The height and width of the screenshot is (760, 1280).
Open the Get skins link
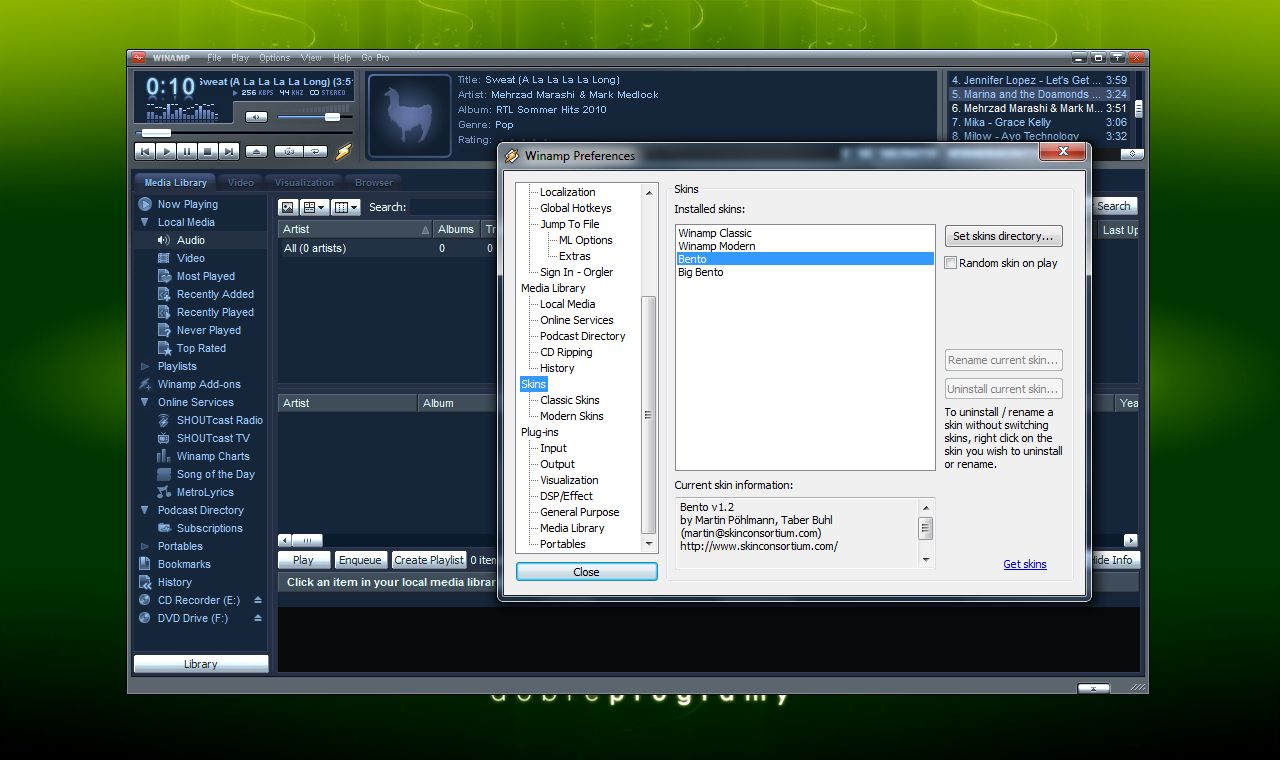[1025, 564]
